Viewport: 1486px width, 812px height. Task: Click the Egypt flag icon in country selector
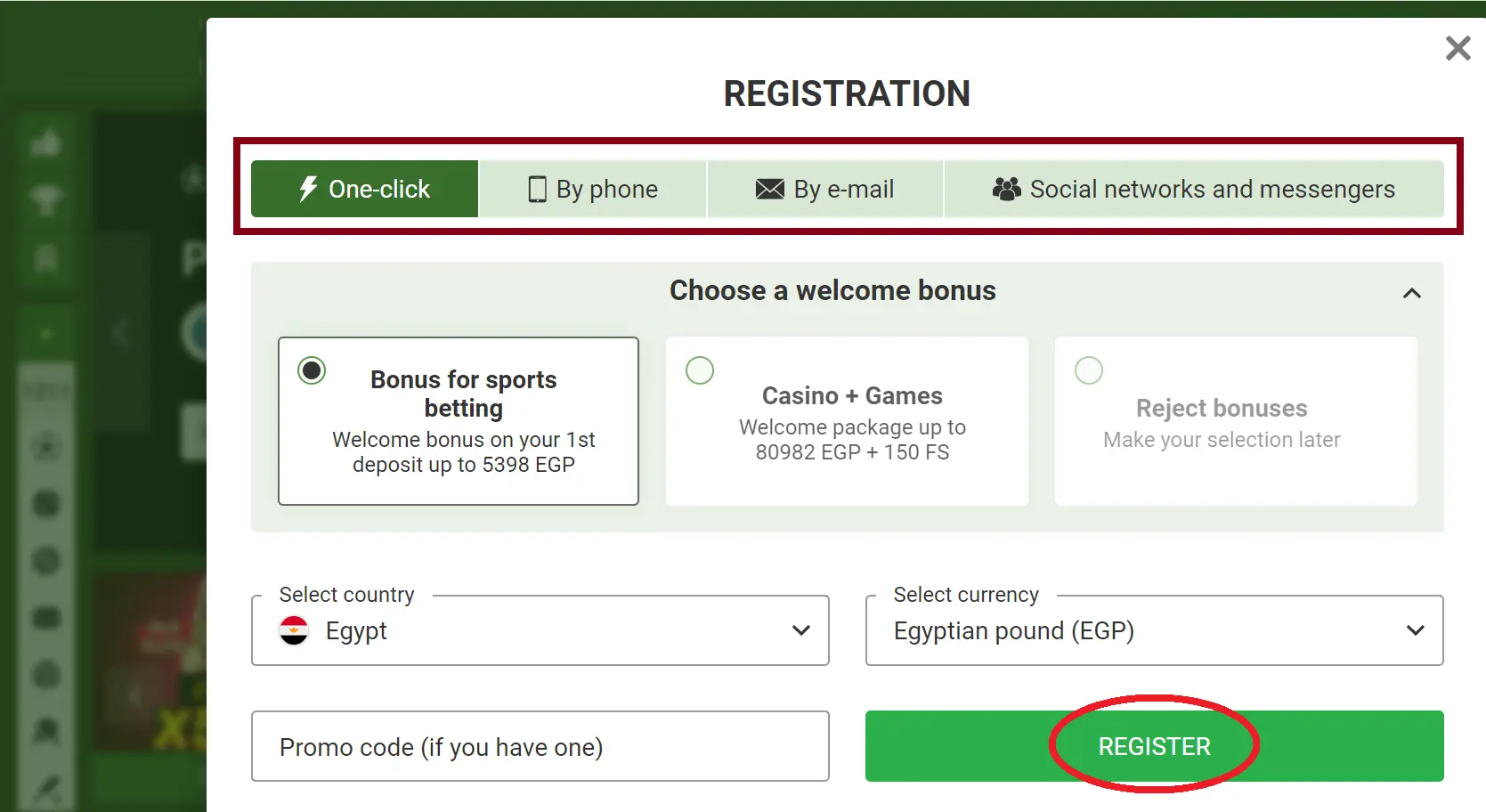[x=294, y=630]
